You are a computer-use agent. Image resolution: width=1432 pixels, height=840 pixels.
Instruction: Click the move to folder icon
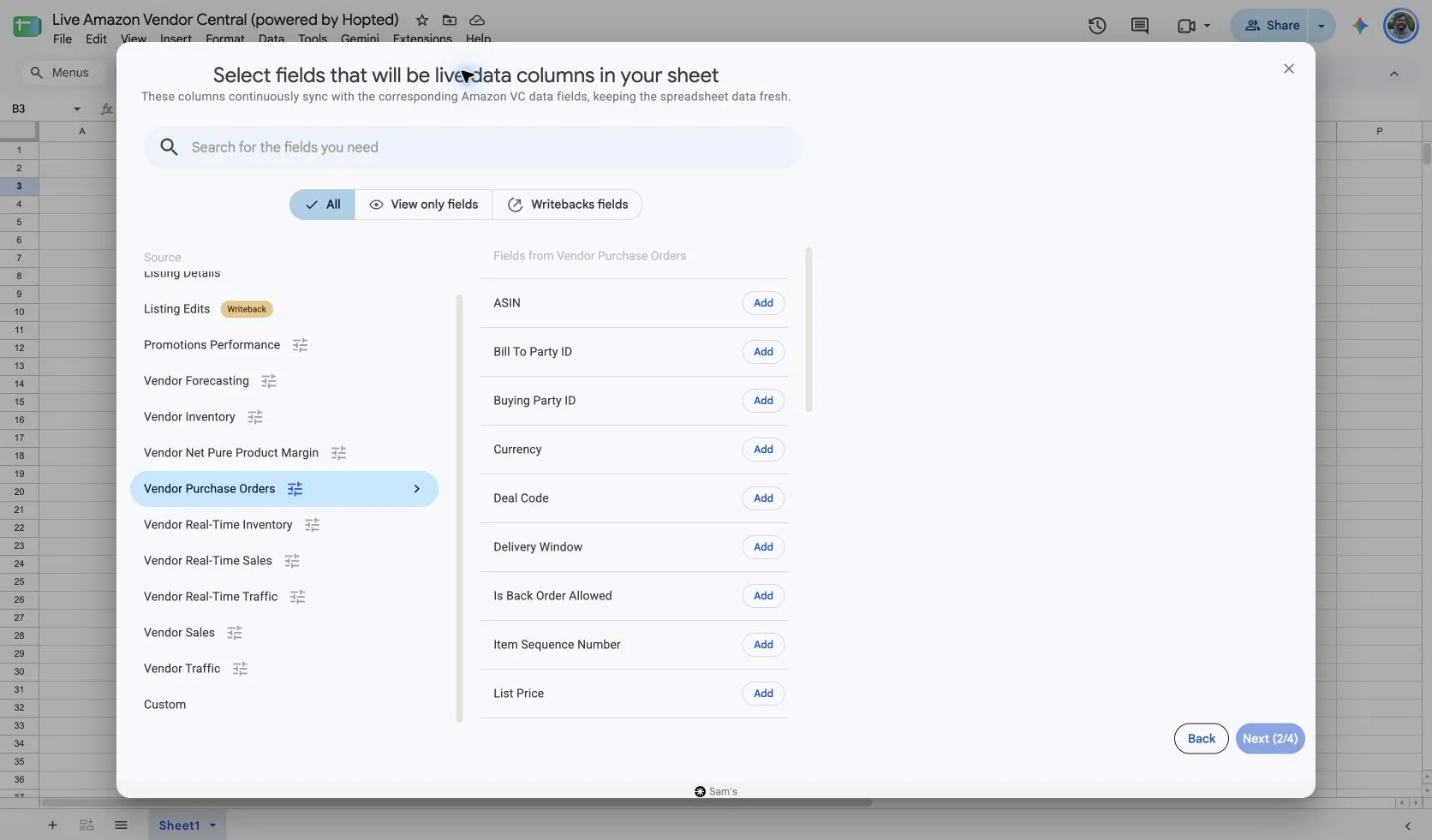pyautogui.click(x=450, y=20)
